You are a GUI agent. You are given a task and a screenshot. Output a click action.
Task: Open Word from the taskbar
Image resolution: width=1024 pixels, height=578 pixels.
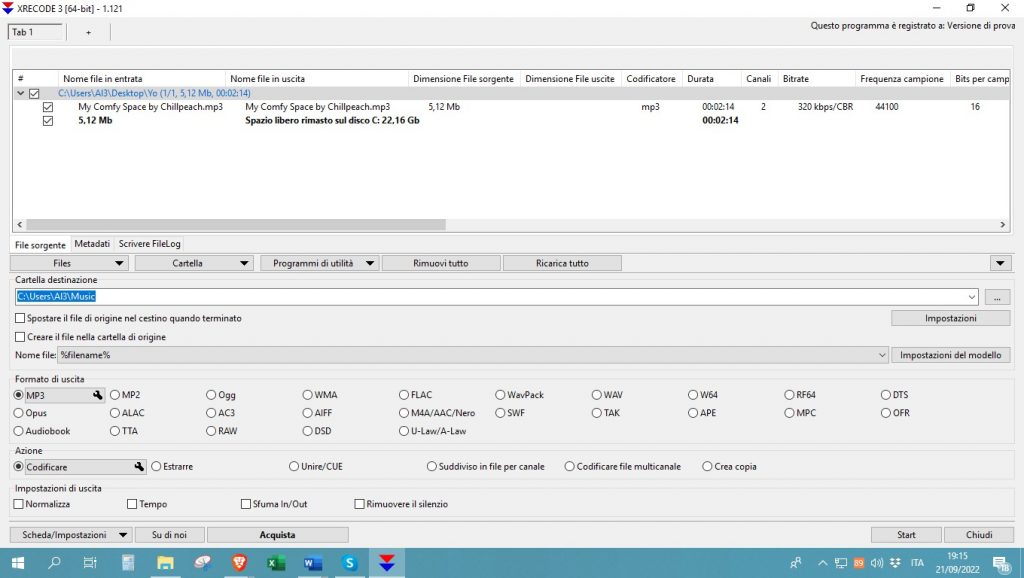coord(312,563)
